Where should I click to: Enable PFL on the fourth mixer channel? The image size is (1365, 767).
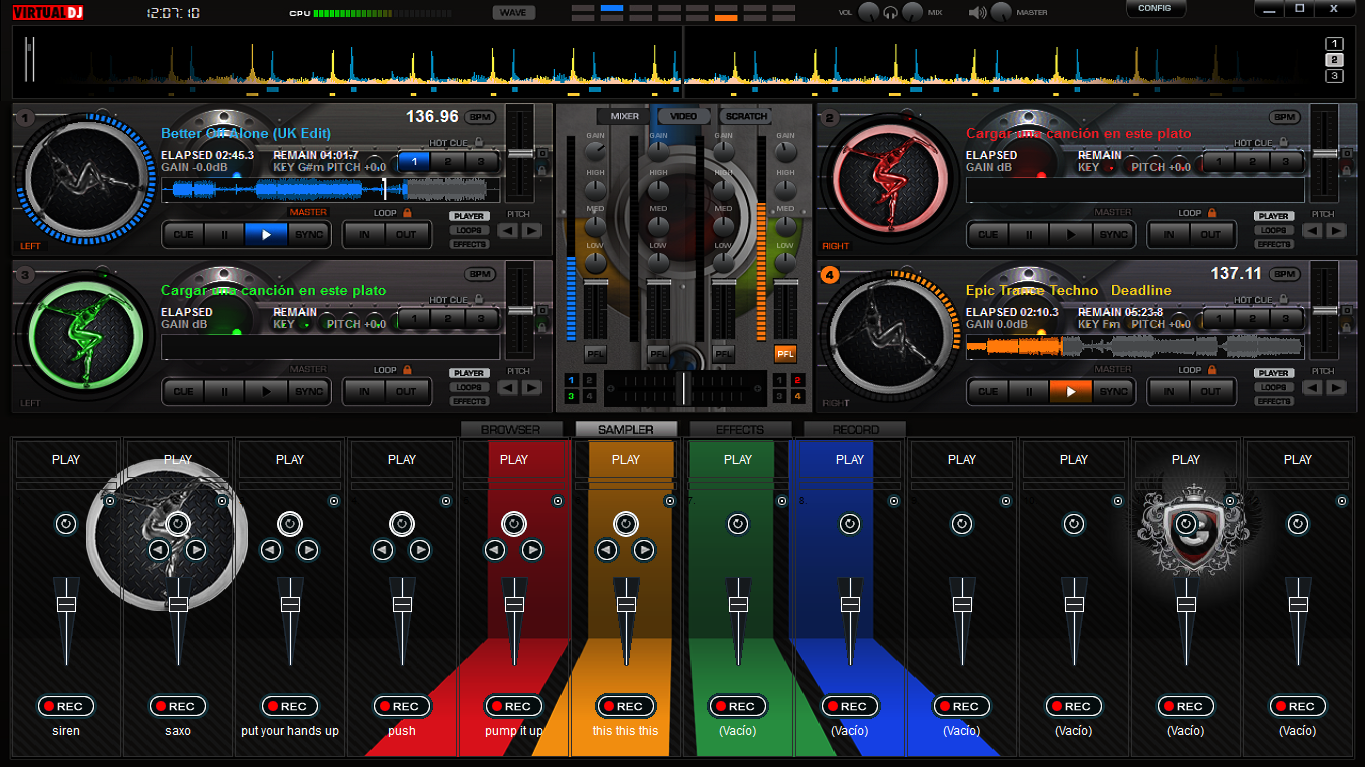[x=785, y=353]
